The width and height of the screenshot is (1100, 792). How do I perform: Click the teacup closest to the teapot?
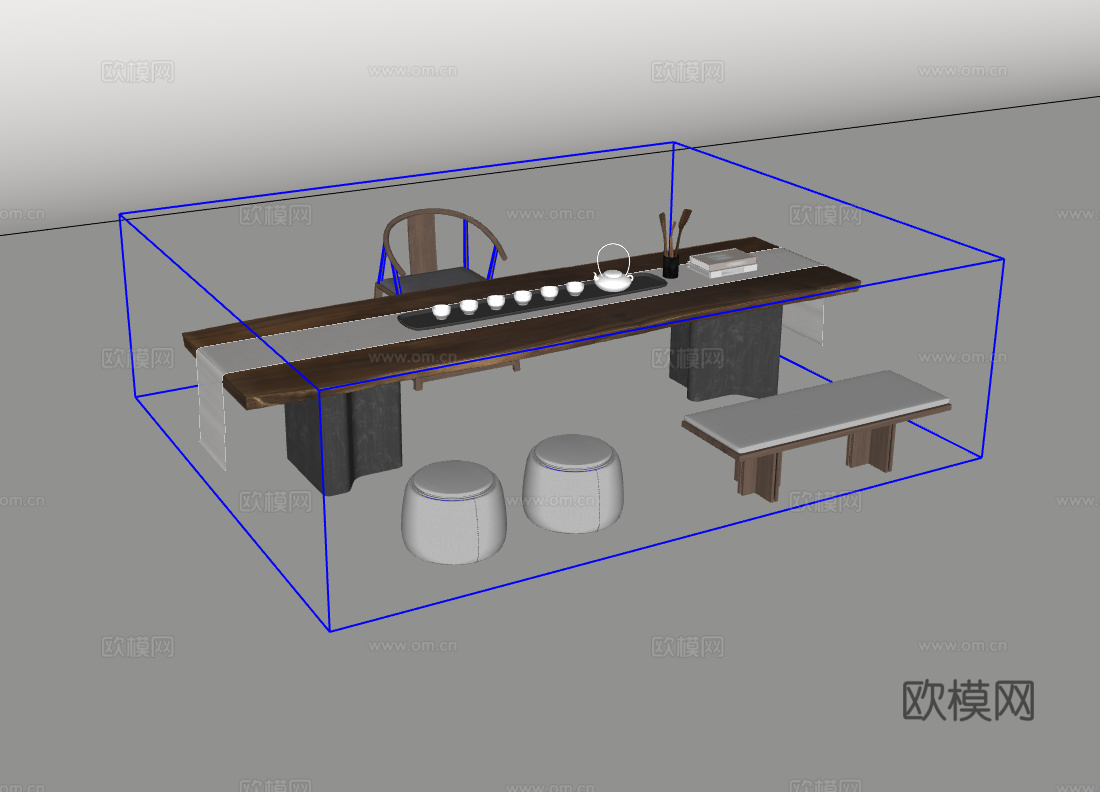(575, 288)
